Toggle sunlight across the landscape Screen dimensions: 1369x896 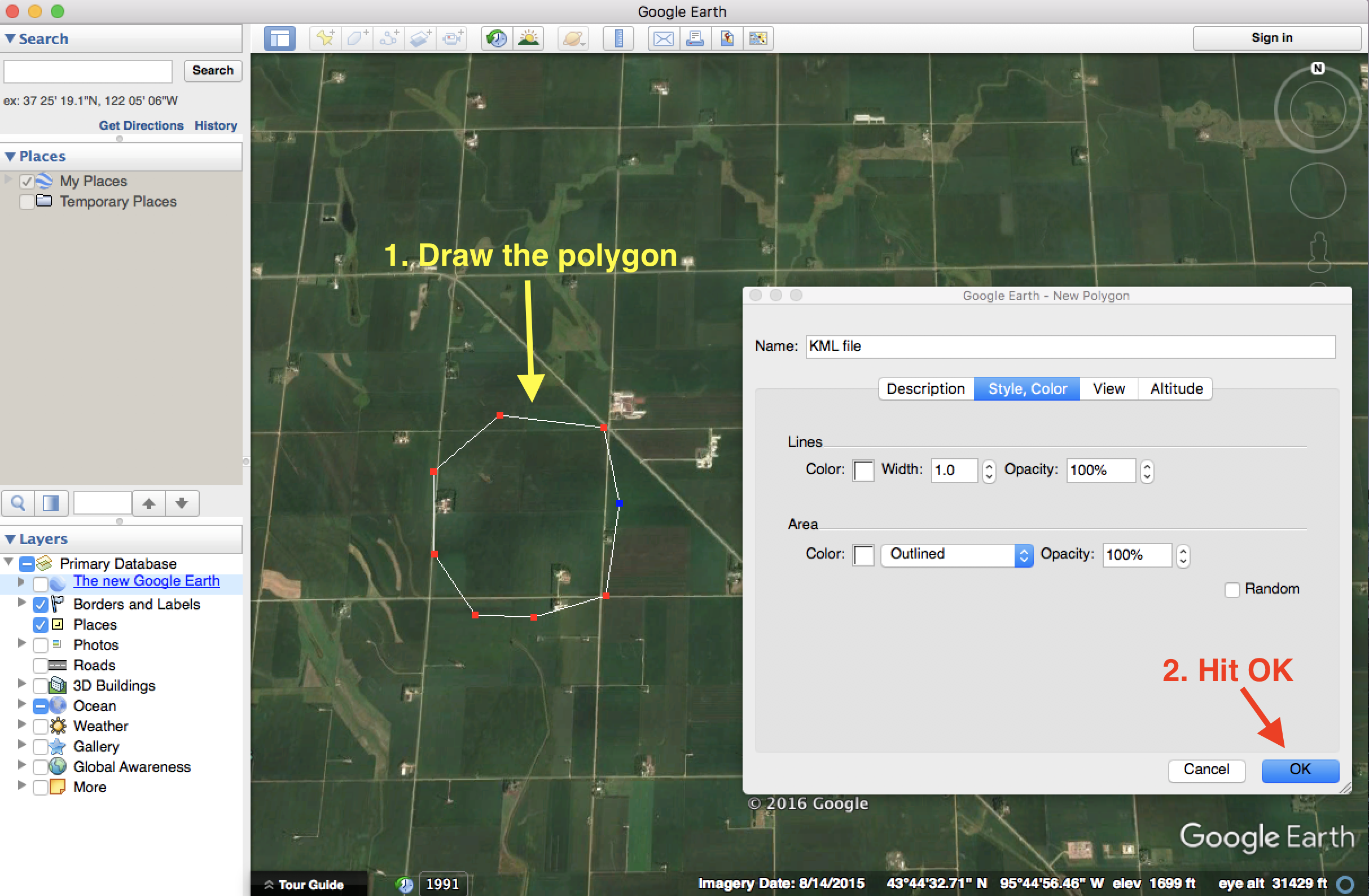[528, 38]
